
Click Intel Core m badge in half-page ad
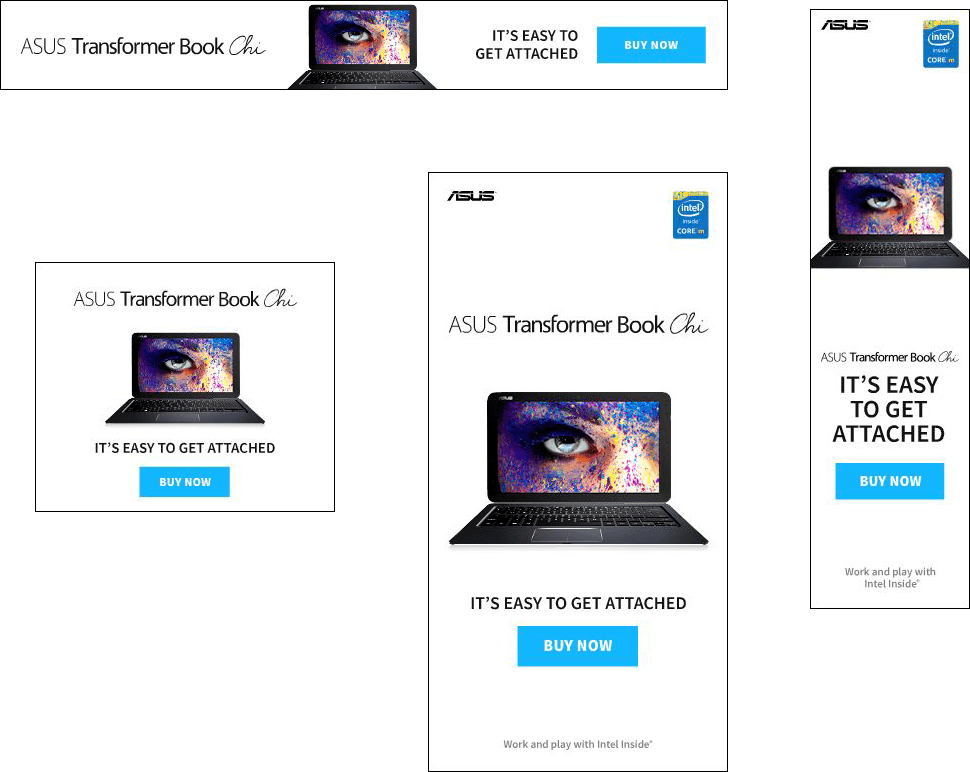point(690,215)
